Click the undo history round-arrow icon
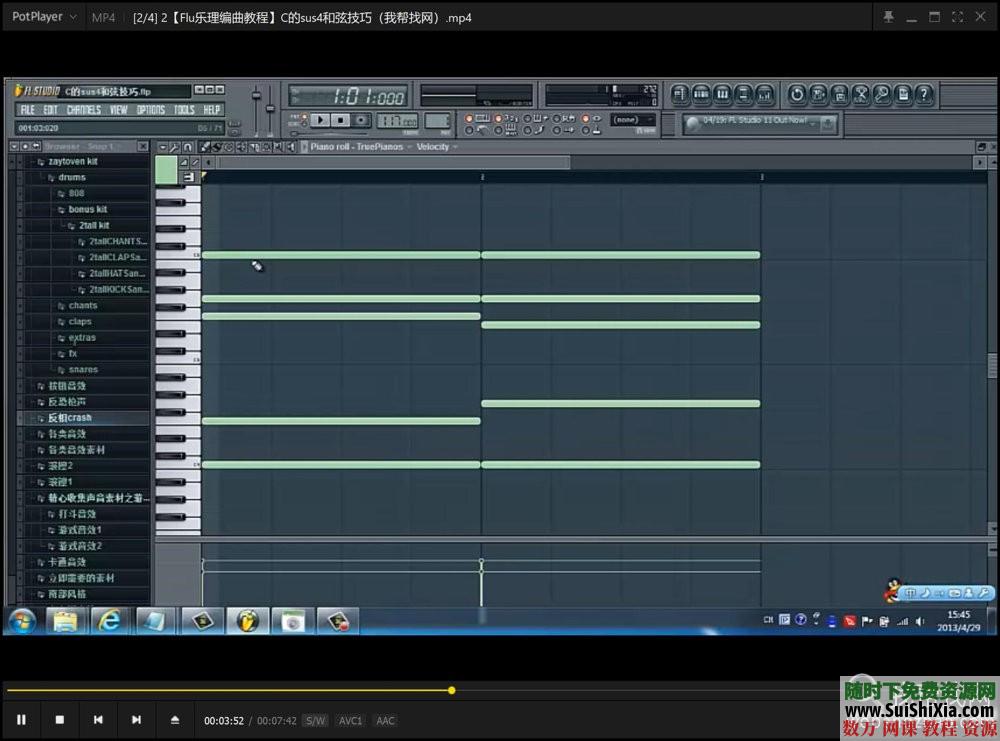This screenshot has height=741, width=1000. pos(797,95)
